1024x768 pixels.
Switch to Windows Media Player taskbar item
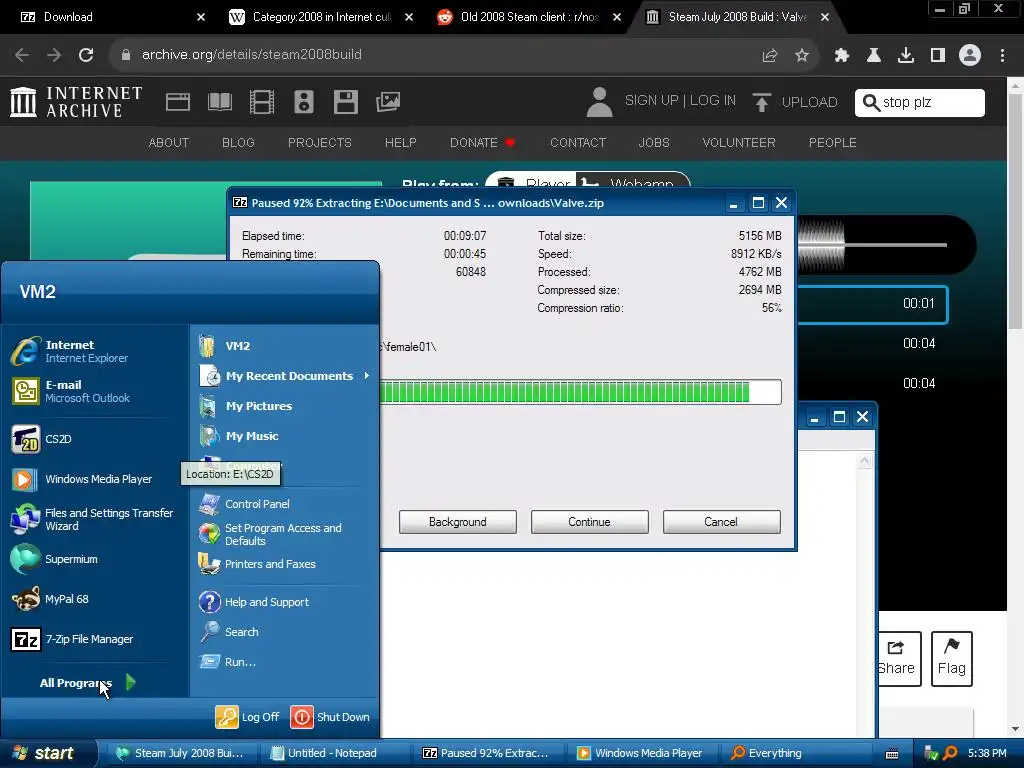[x=640, y=754]
